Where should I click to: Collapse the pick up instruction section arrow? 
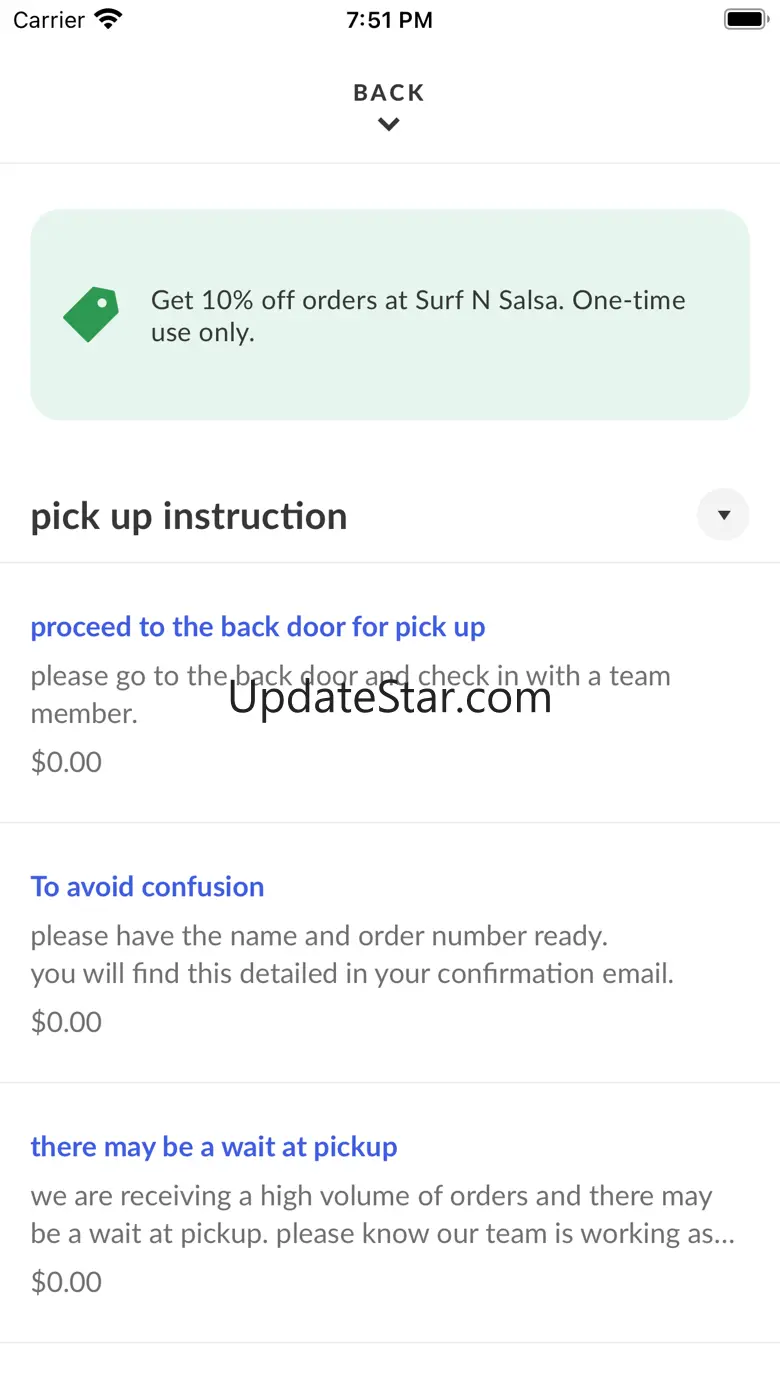723,515
